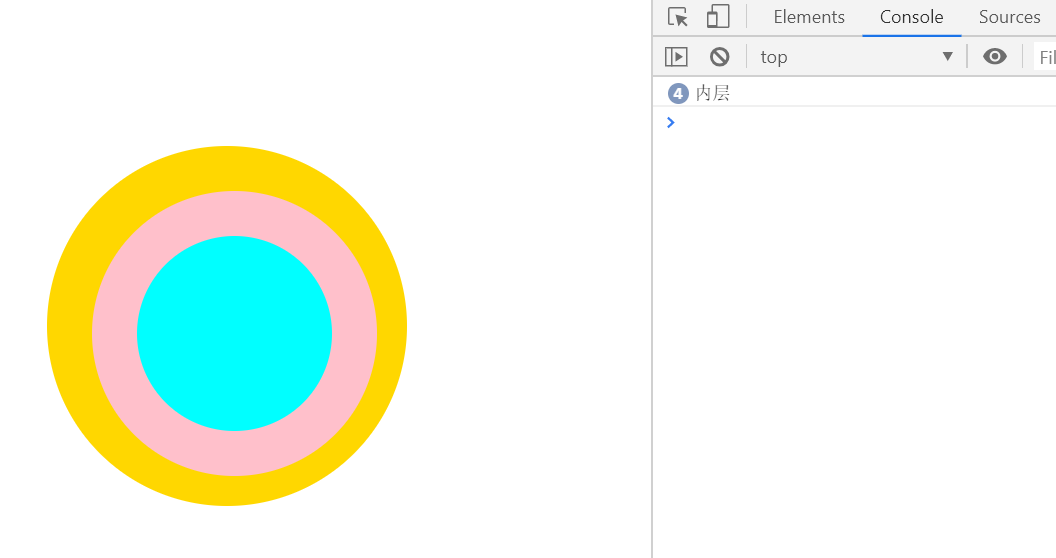Screen dimensions: 1056x558
Task: Show the console sidebar panel
Action: (x=676, y=57)
